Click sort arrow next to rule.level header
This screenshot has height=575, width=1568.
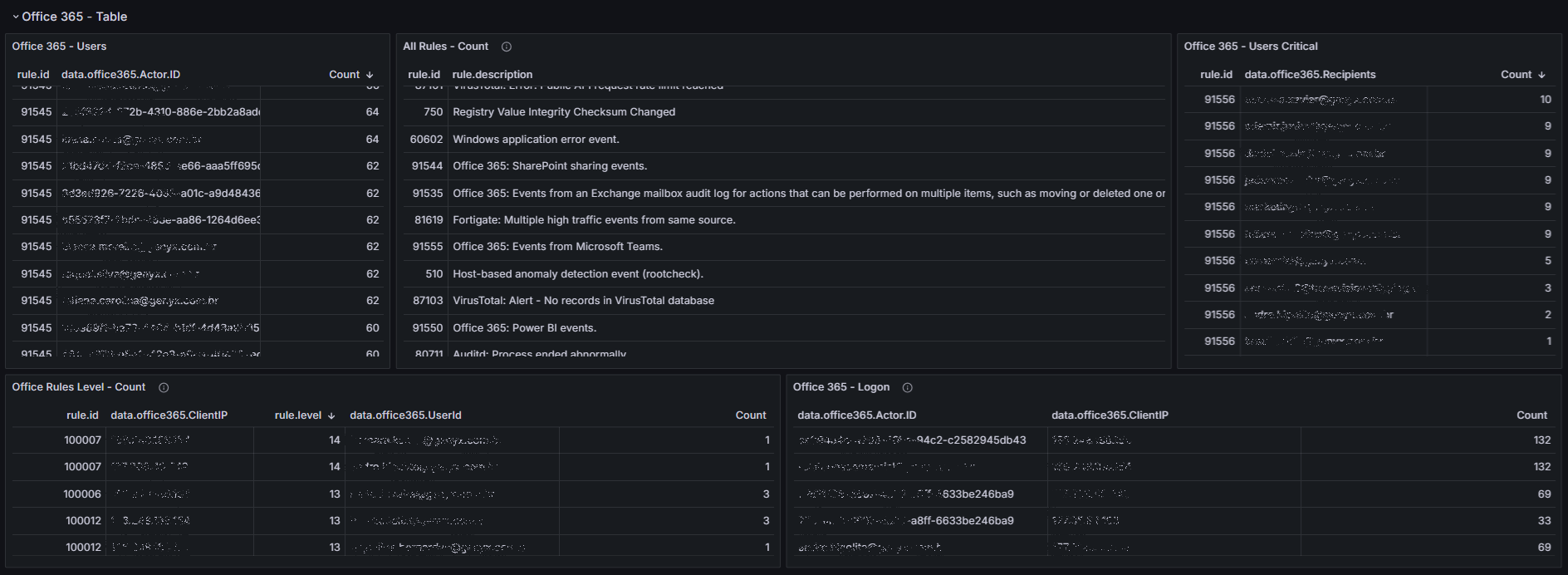pos(331,415)
